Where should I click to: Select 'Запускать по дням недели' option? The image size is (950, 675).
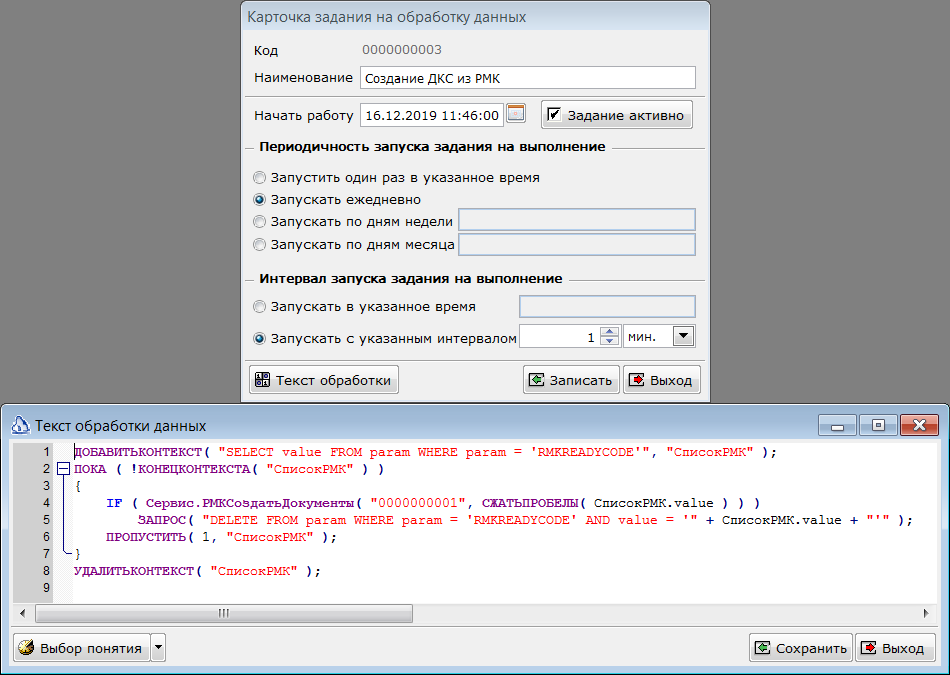[x=259, y=222]
